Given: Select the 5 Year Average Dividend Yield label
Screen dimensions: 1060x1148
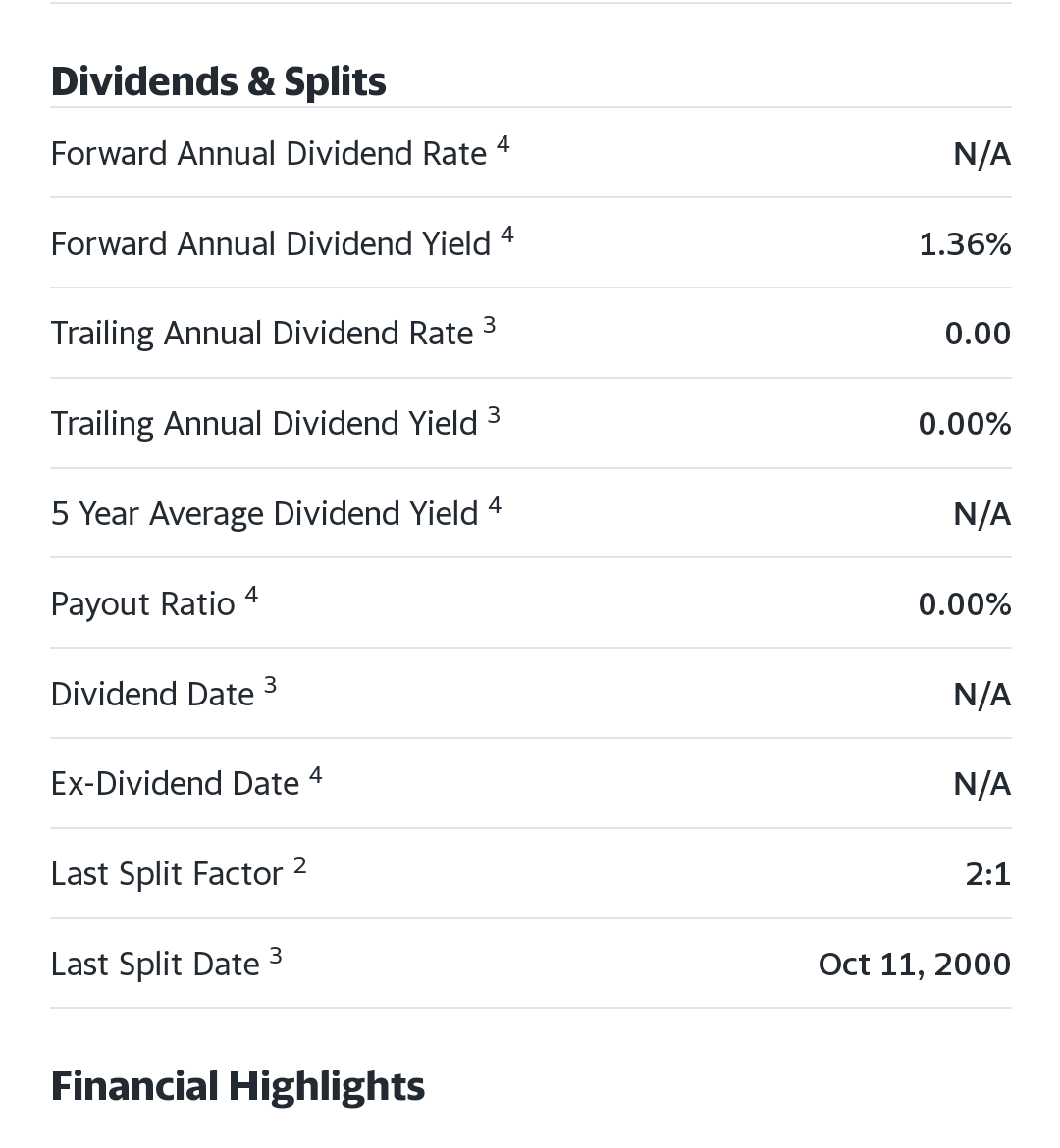Looking at the screenshot, I should pos(264,514).
